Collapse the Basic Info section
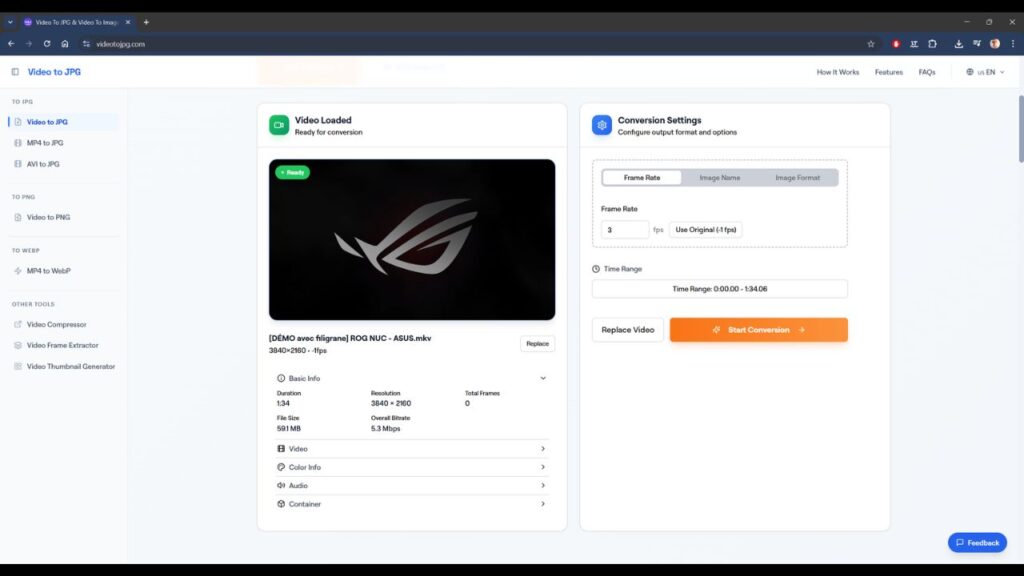Viewport: 1024px width, 576px height. pos(543,378)
